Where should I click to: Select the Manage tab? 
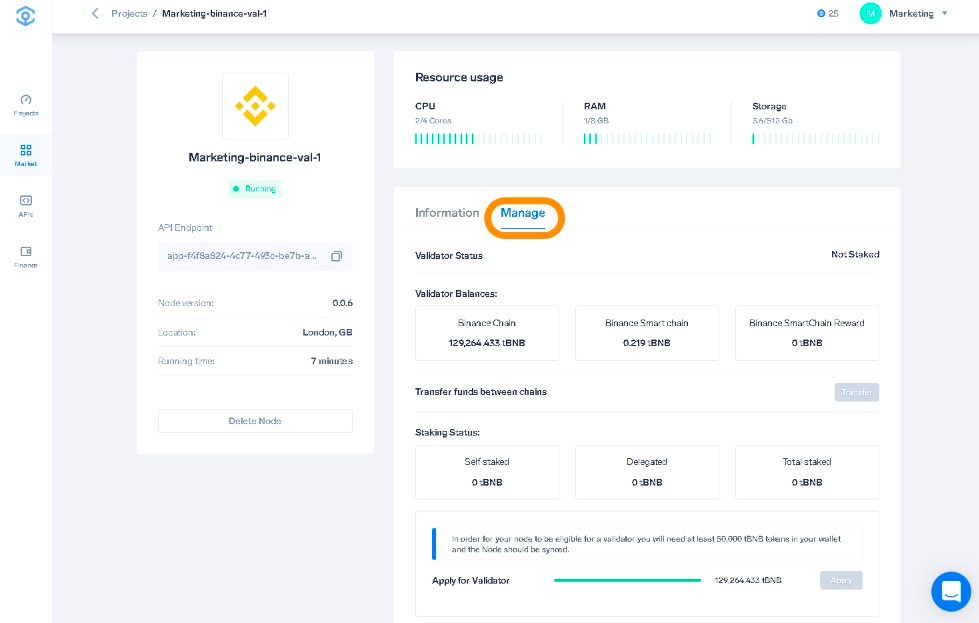coord(523,213)
